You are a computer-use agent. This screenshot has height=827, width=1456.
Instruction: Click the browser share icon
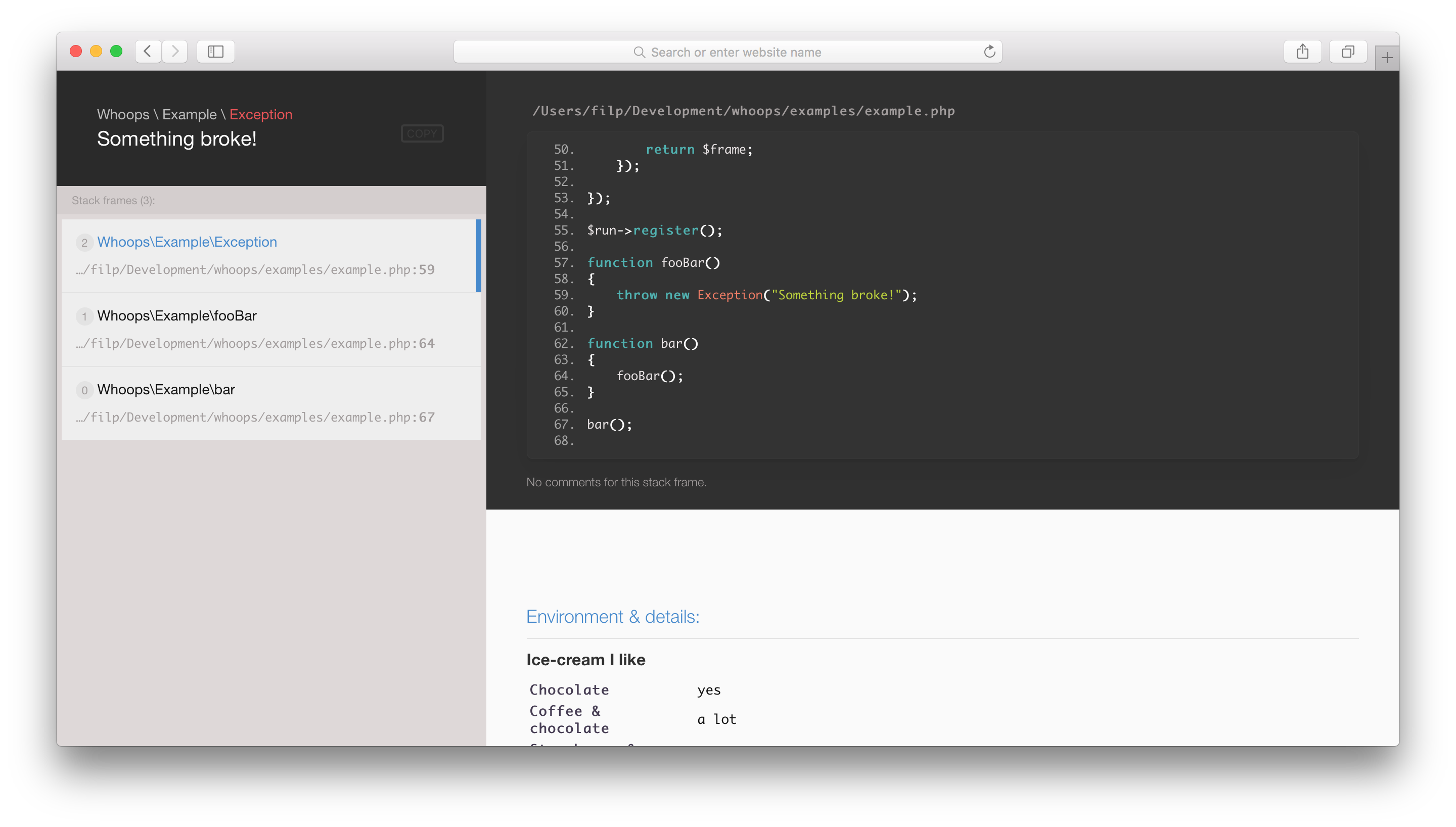1304,51
